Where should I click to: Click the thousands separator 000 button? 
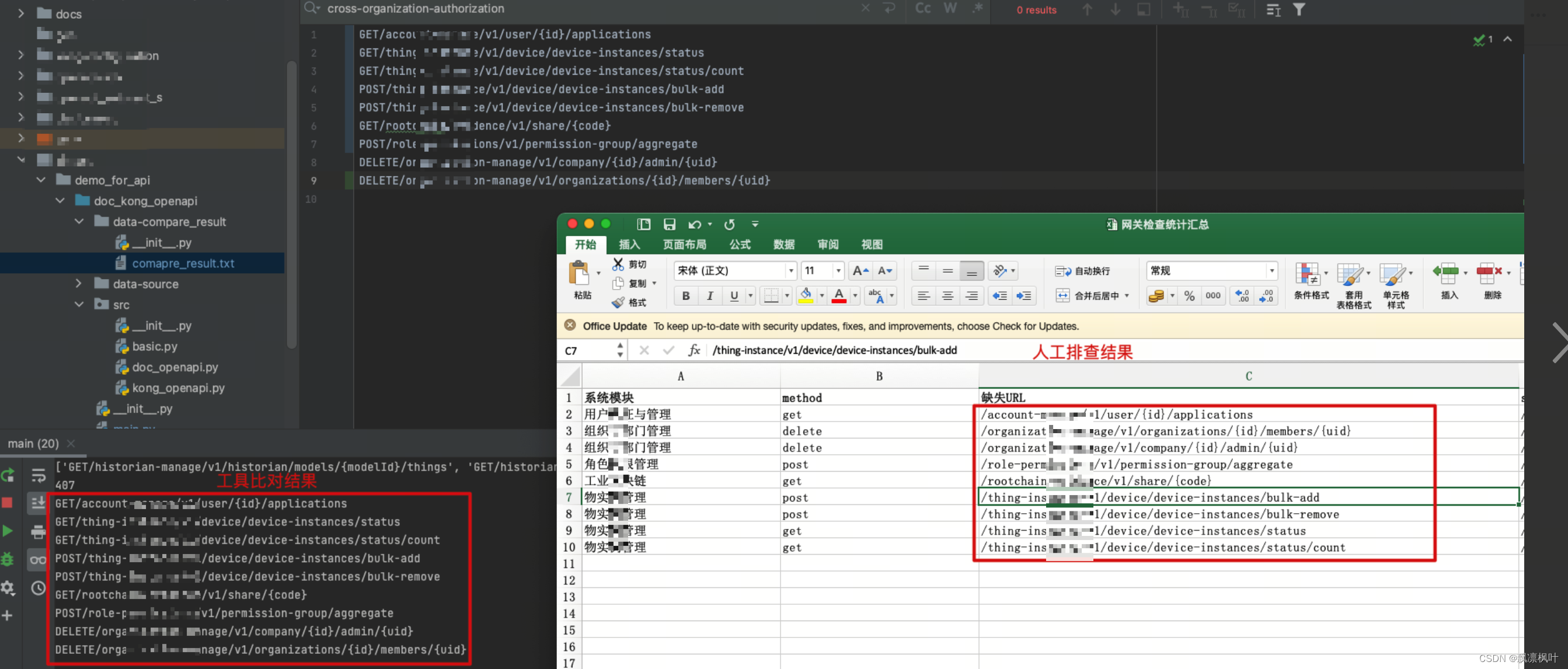(x=1213, y=296)
